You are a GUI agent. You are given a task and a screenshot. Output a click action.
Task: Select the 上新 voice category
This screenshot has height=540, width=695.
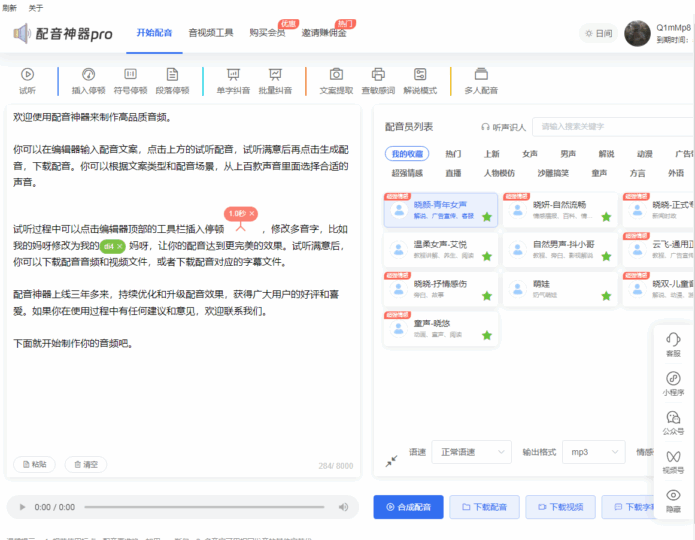[x=492, y=154]
